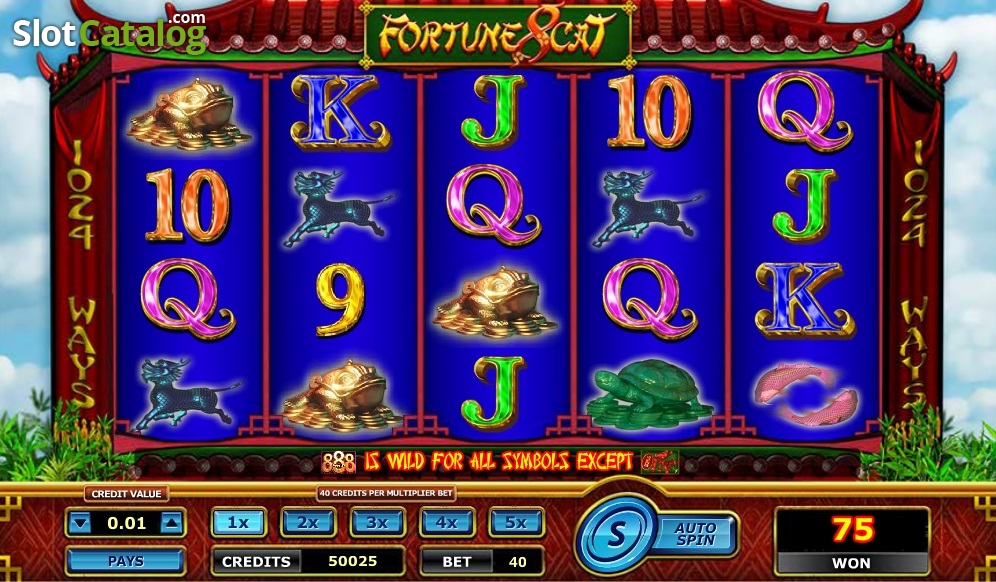The height and width of the screenshot is (582, 996).
Task: Click the credit value 0.01 field
Action: pos(126,523)
